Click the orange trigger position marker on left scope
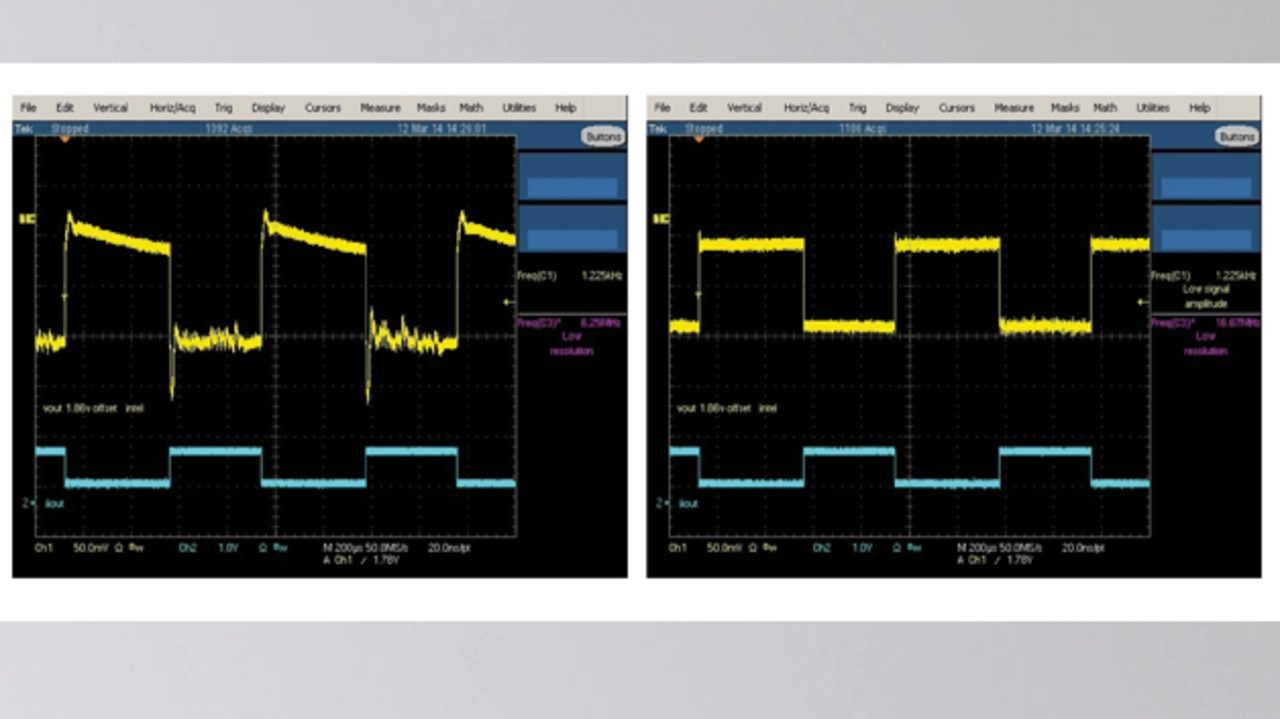Screen dimensions: 1280x719 point(65,139)
